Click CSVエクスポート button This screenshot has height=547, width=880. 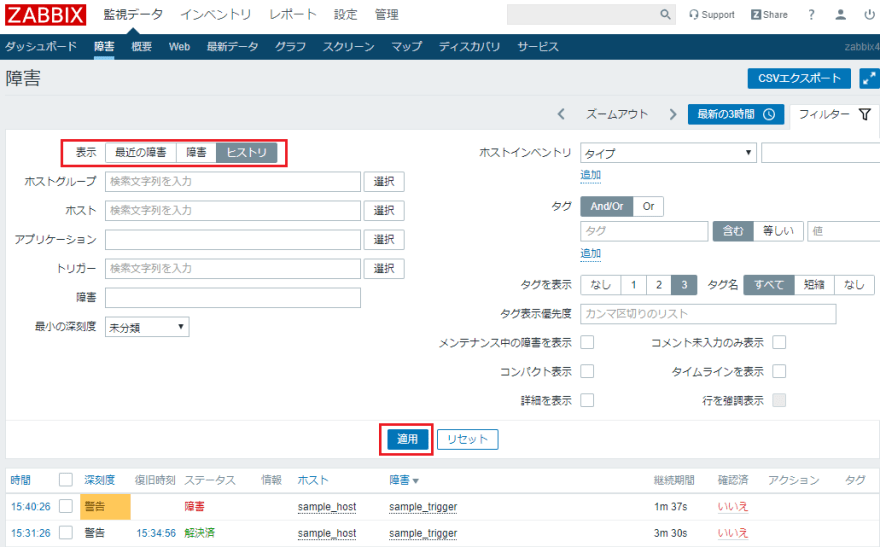click(799, 79)
